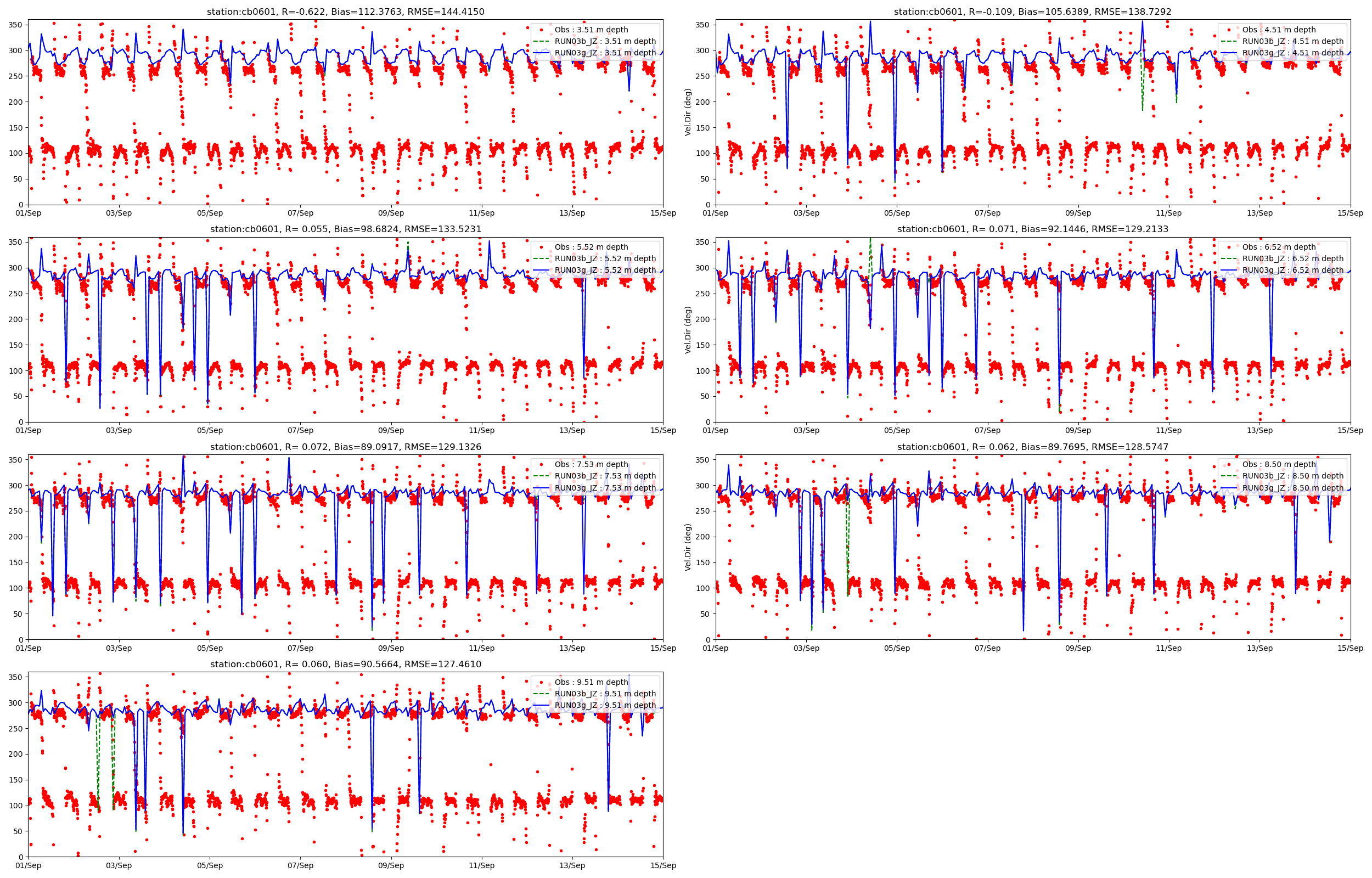Image resolution: width=1372 pixels, height=878 pixels.
Task: Click the blue RUN03g_JZ line in 4.51 m legend
Action: (1229, 53)
